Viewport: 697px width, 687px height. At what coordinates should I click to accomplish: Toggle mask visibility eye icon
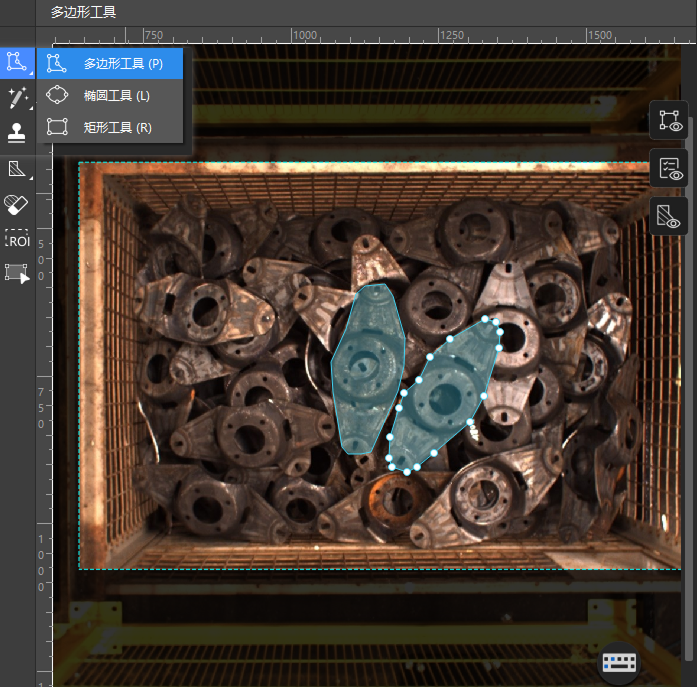point(668,215)
